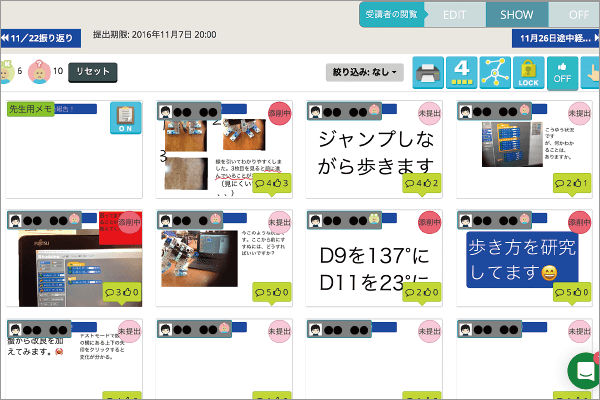The width and height of the screenshot is (600, 400).
Task: Toggle the thumbs-up OFF button
Action: (x=562, y=74)
